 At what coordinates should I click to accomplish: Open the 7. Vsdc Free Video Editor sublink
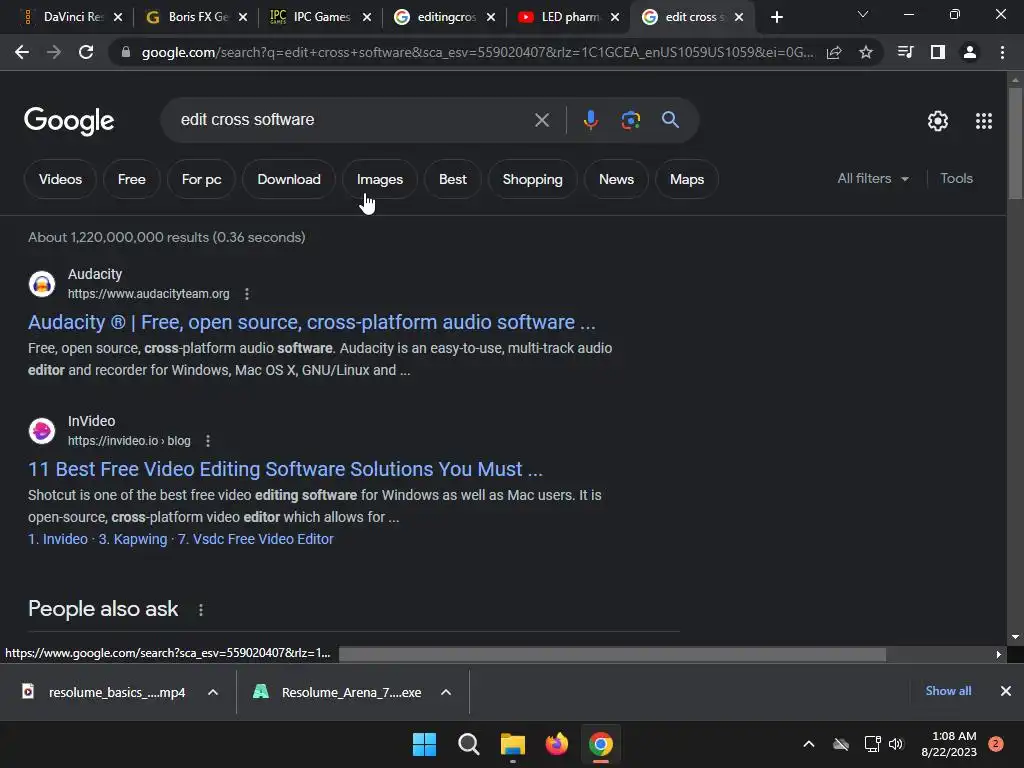pyautogui.click(x=255, y=539)
